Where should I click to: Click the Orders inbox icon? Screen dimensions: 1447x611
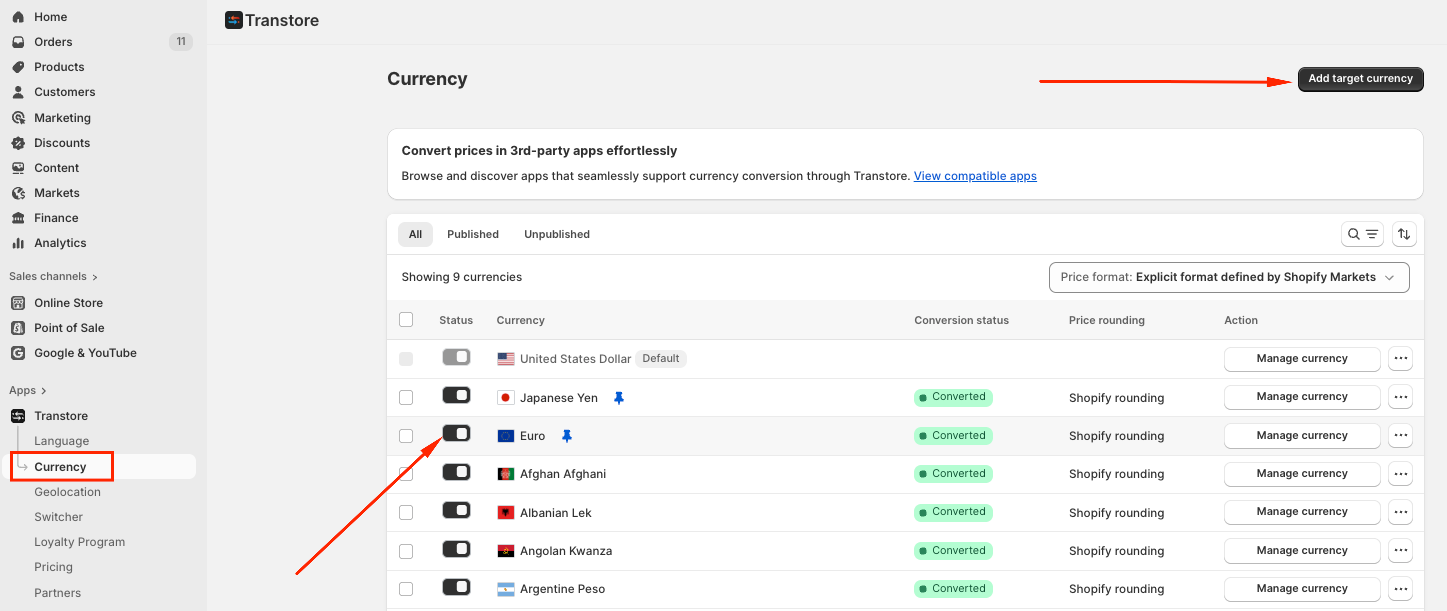point(18,42)
